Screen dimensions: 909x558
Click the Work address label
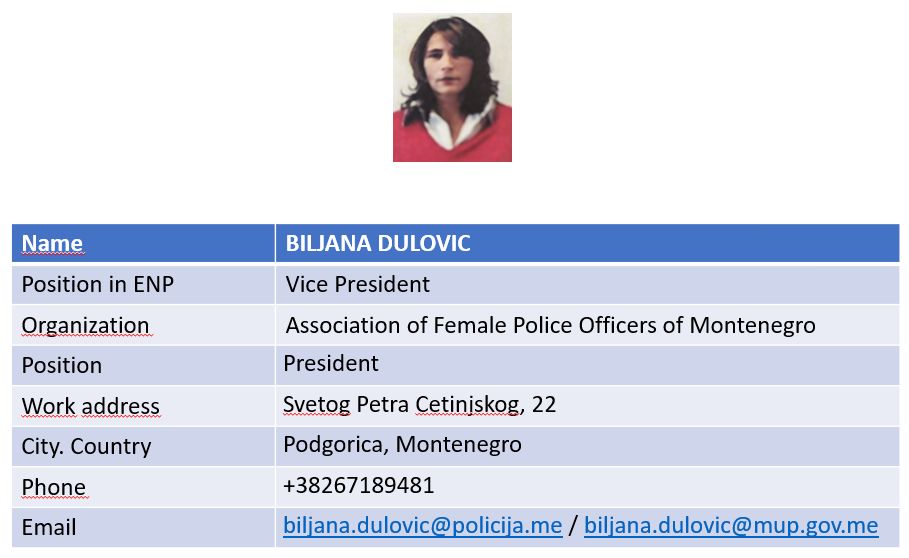pyautogui.click(x=90, y=406)
